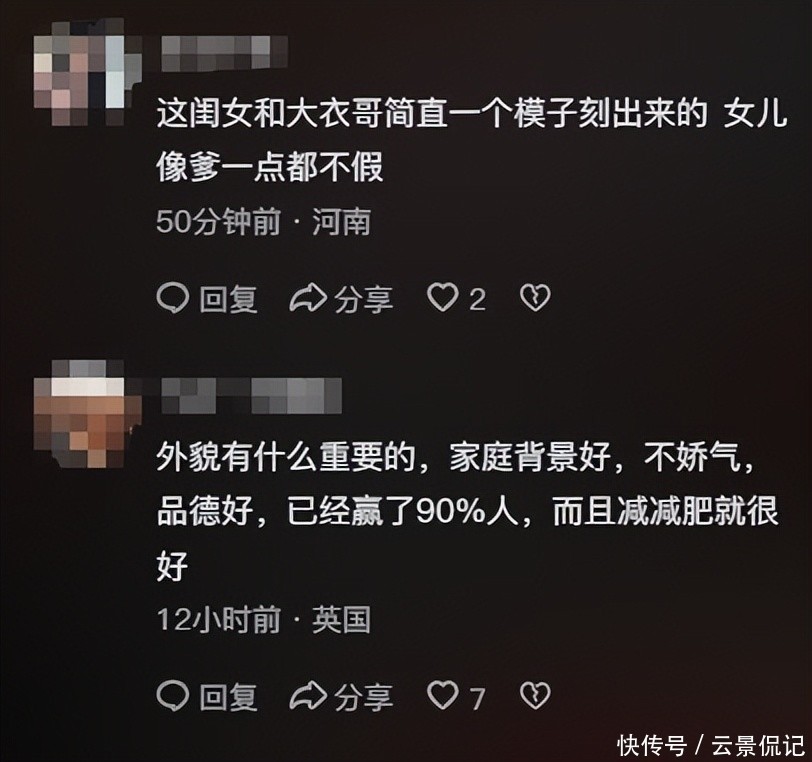The width and height of the screenshot is (812, 762).
Task: Click the reply bubble icon on Henan comment
Action: click(172, 298)
